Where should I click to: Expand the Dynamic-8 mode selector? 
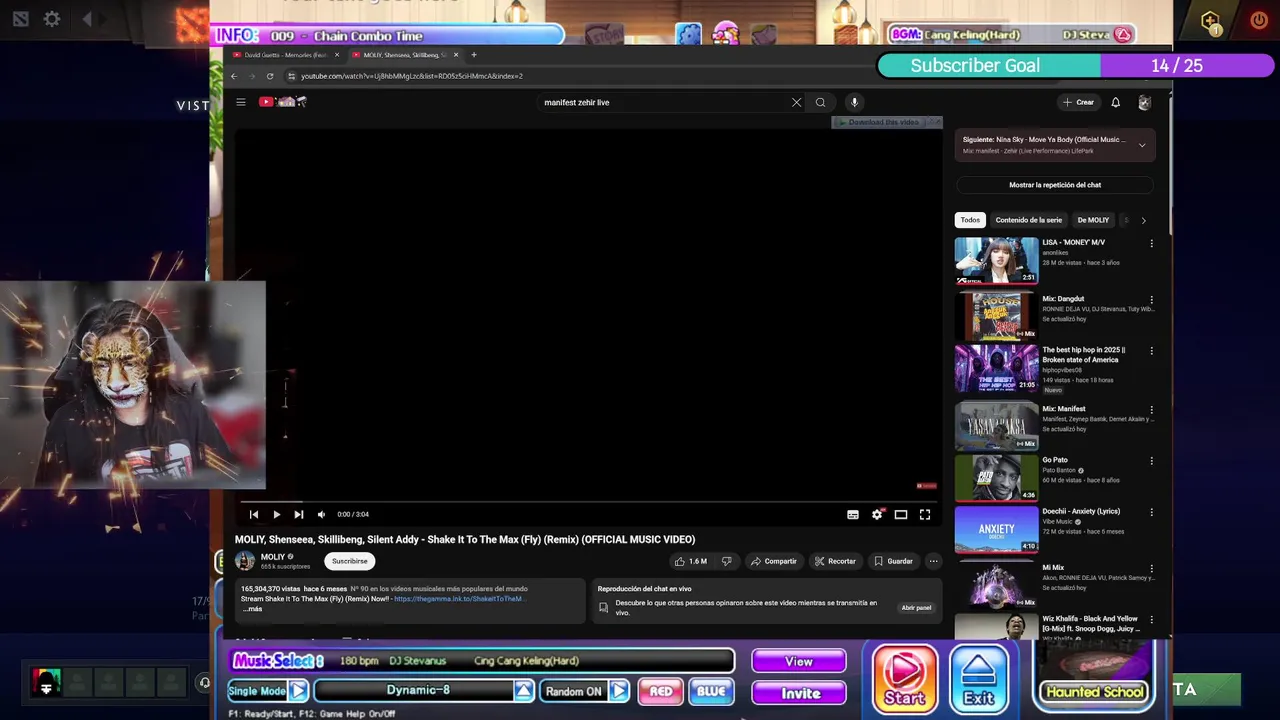[x=524, y=691]
